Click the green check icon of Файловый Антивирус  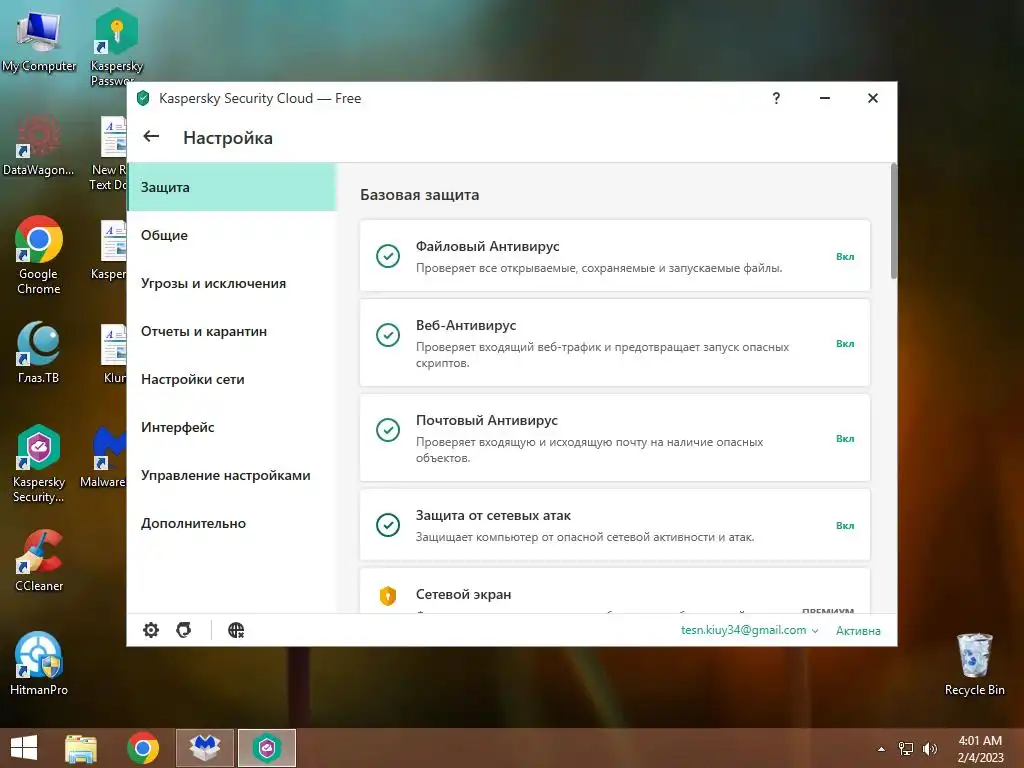point(388,256)
